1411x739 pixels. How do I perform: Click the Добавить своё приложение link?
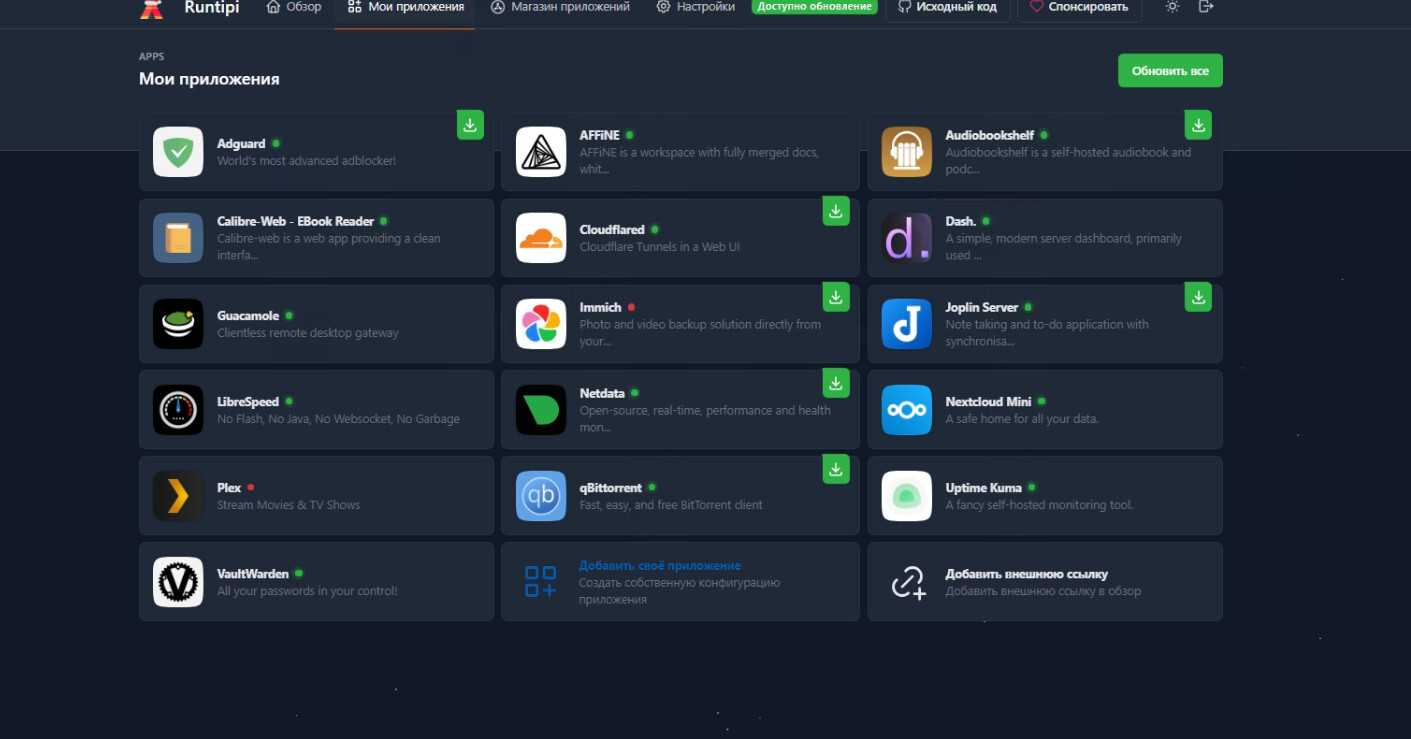659,566
